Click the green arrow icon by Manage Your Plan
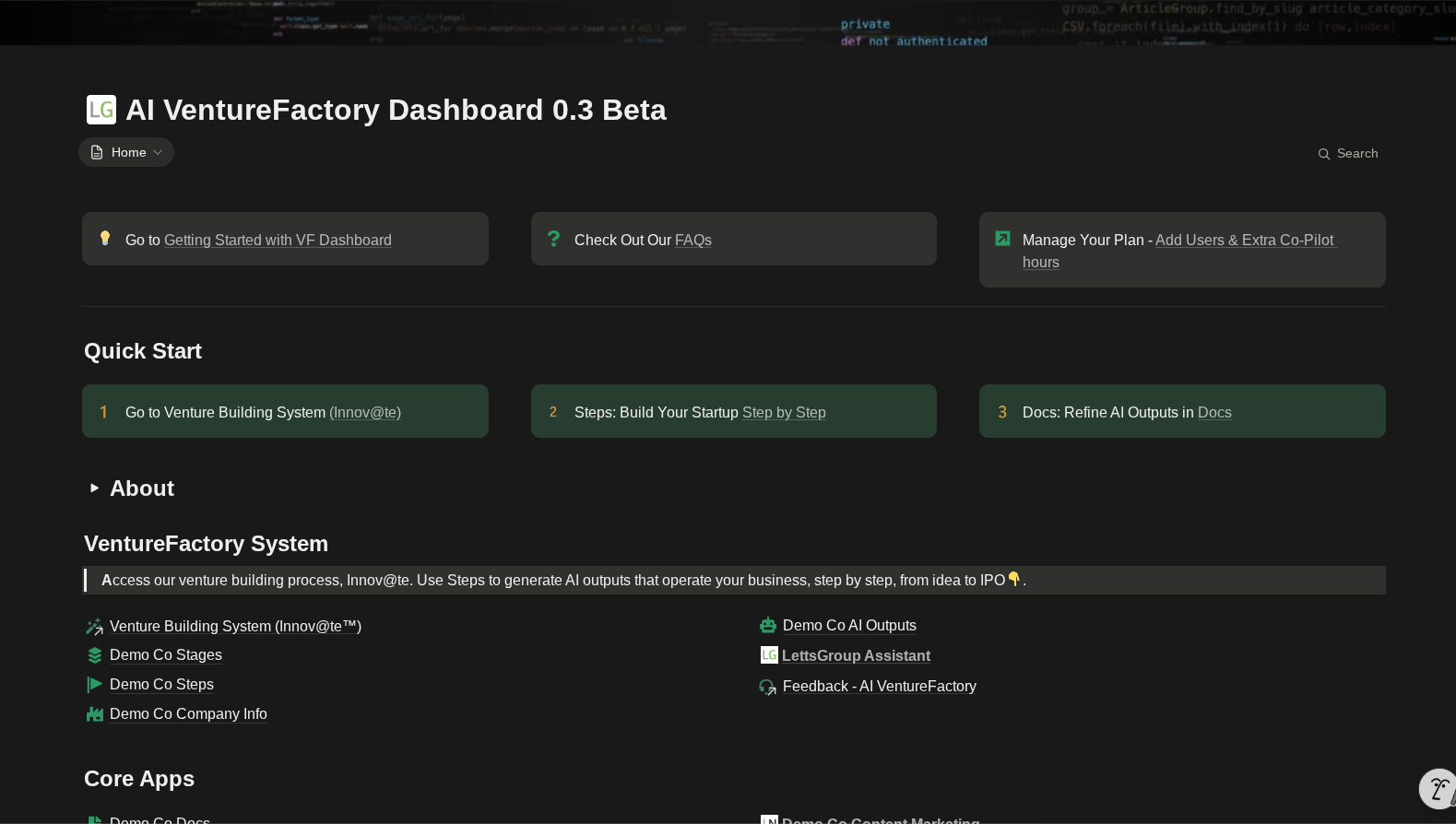 [x=1002, y=239]
